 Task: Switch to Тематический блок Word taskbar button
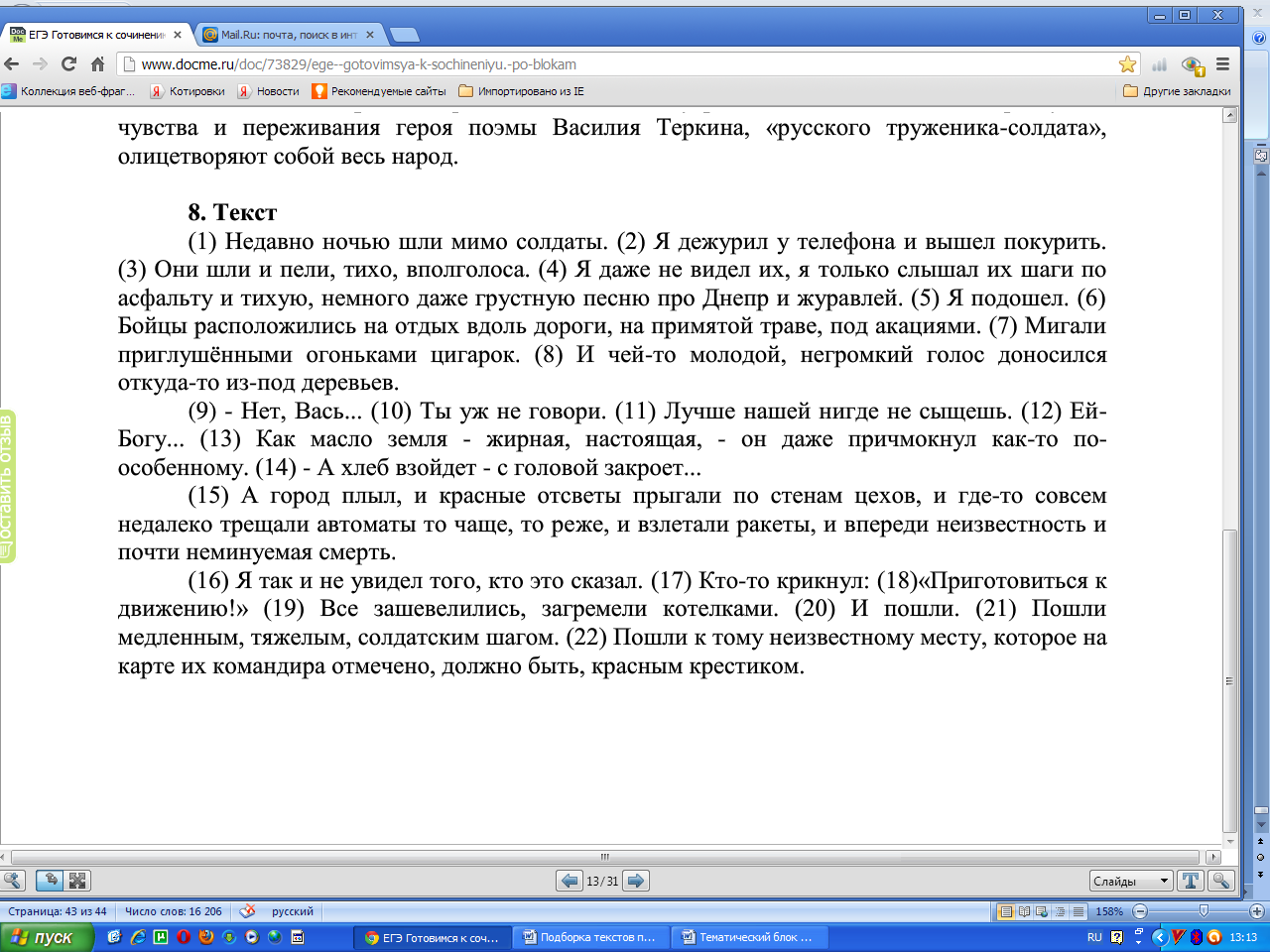click(x=749, y=937)
